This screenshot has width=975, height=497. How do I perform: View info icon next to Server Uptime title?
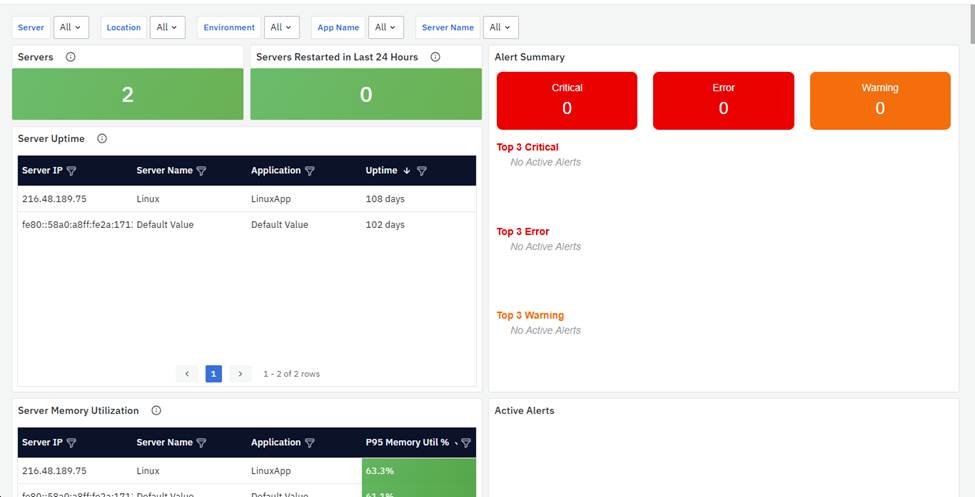[102, 139]
